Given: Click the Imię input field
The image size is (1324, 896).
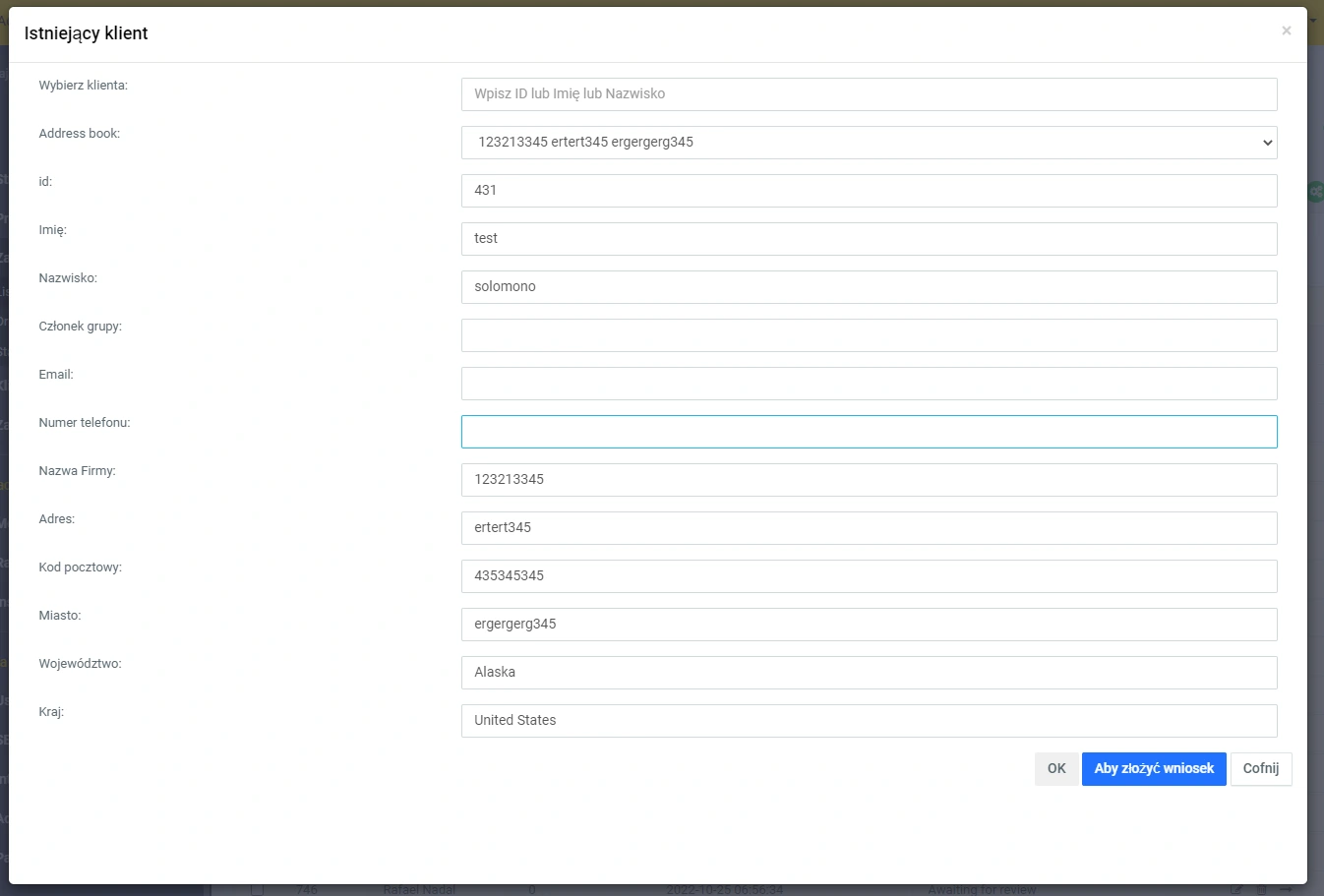Looking at the screenshot, I should (x=869, y=239).
